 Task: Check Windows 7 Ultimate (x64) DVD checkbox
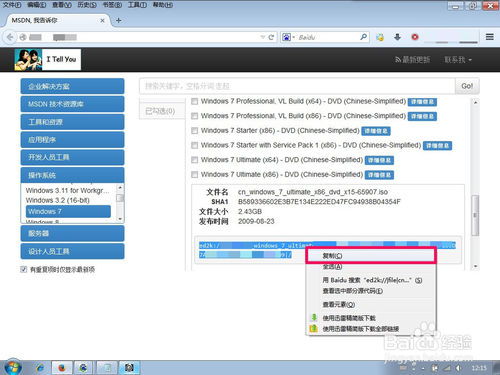(x=194, y=160)
